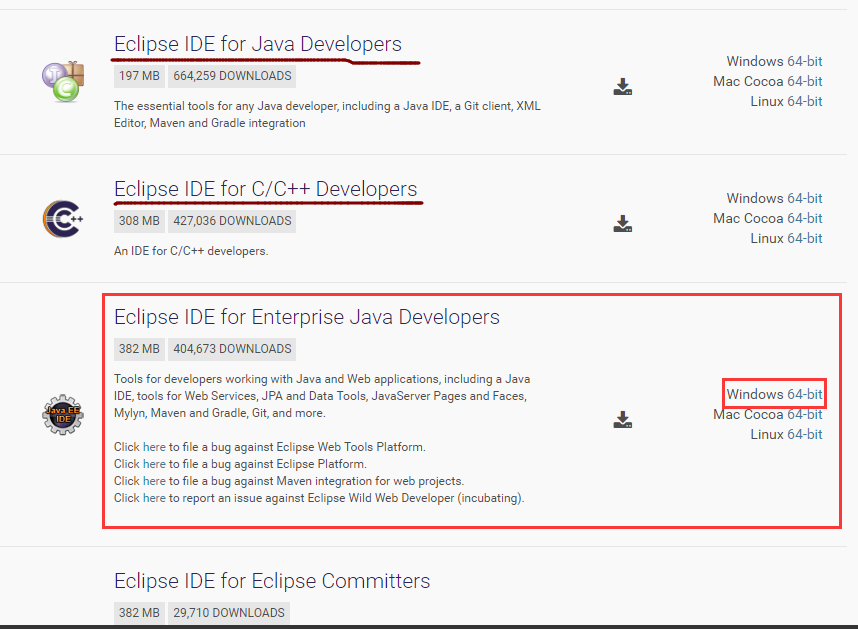Open Eclipse IDE for C/C++ Developers title
The image size is (858, 629).
pyautogui.click(x=265, y=189)
